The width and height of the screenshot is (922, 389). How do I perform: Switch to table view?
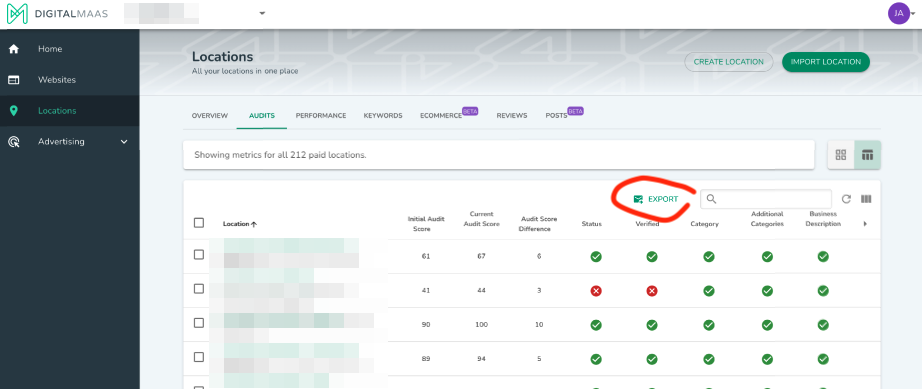click(867, 155)
